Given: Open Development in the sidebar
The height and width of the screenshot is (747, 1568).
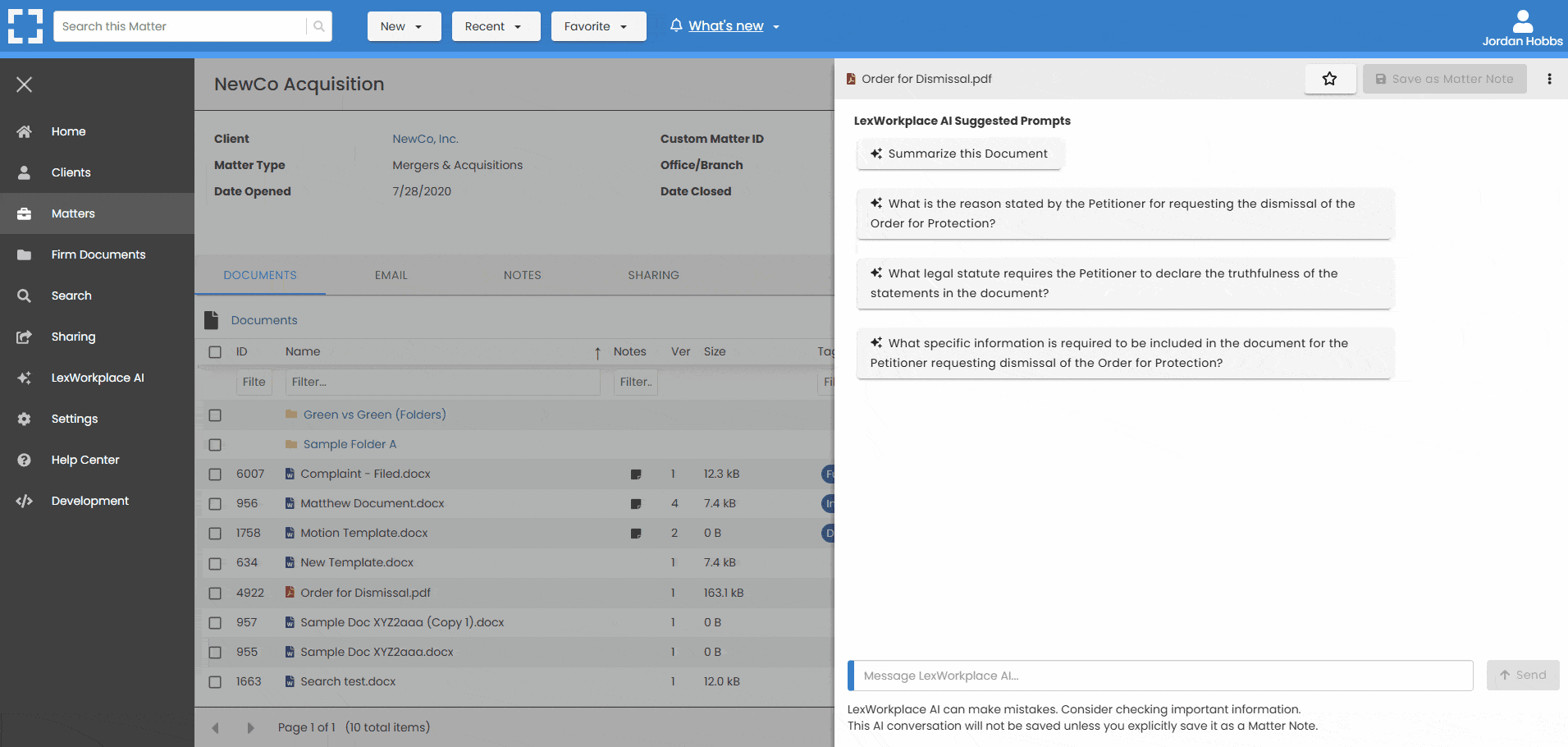Looking at the screenshot, I should coord(97,501).
